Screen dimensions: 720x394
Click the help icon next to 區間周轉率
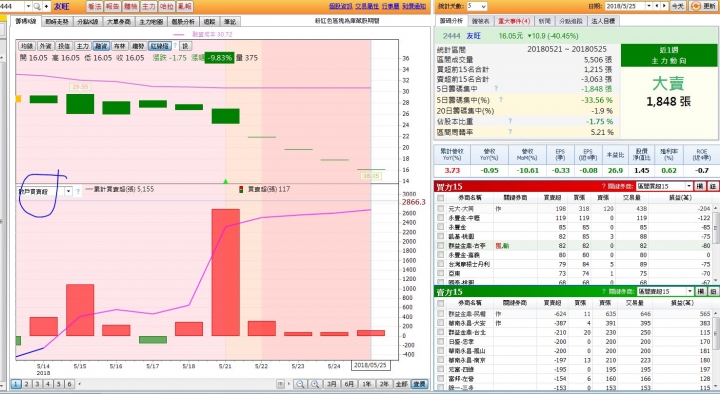pos(510,132)
